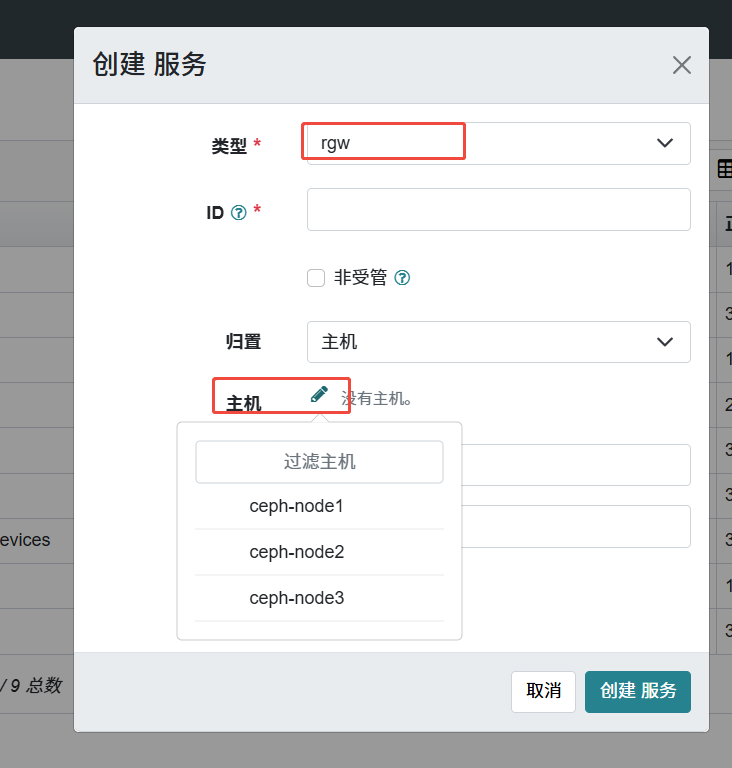Viewport: 732px width, 768px height.
Task: Click the 非受管 help question icon
Action: coord(402,278)
